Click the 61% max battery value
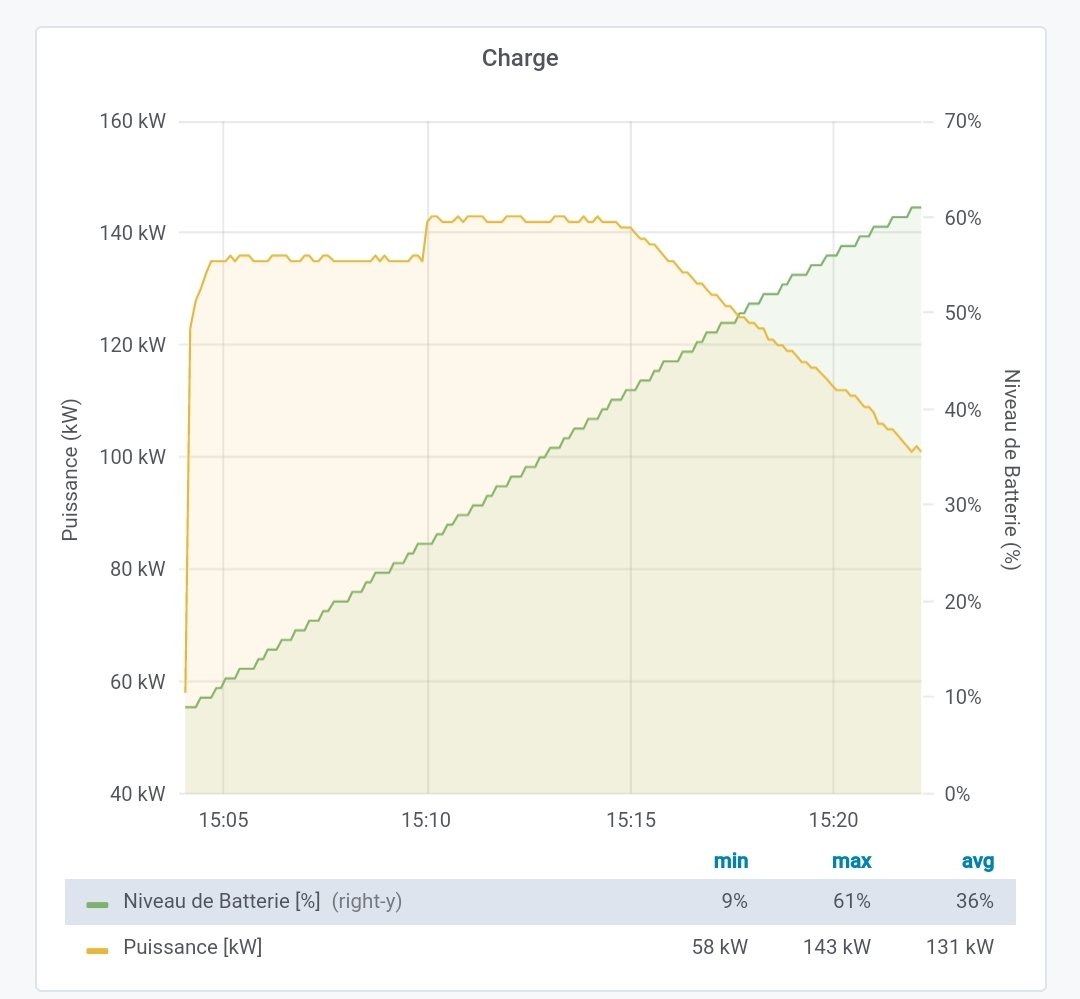This screenshot has height=999, width=1080. coord(852,901)
